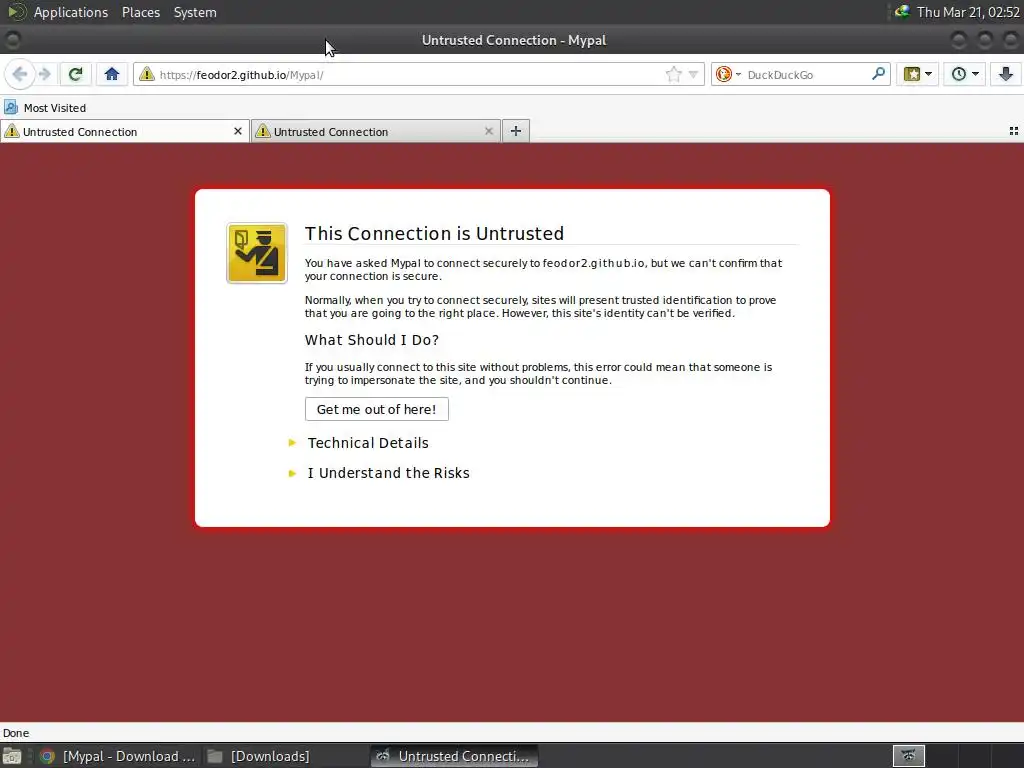Screen dimensions: 1024x768
Task: Go to the Home page
Action: point(112,74)
